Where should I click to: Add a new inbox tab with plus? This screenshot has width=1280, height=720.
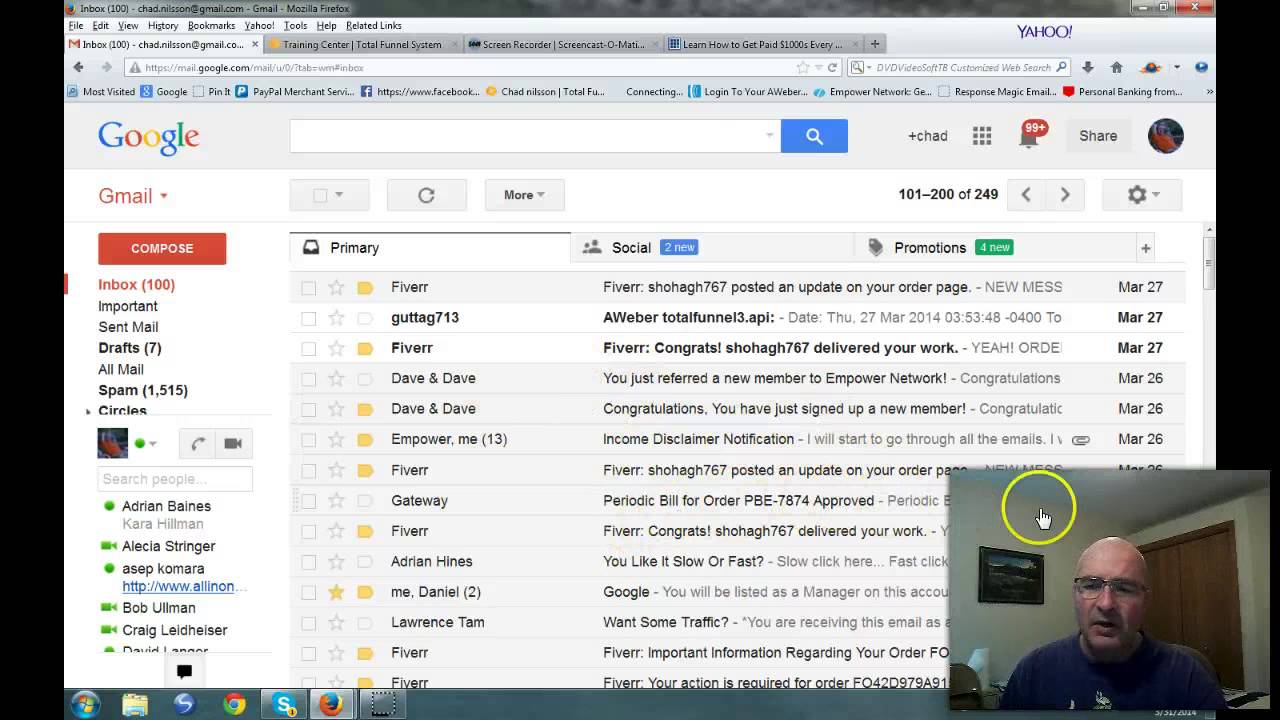[x=1146, y=248]
